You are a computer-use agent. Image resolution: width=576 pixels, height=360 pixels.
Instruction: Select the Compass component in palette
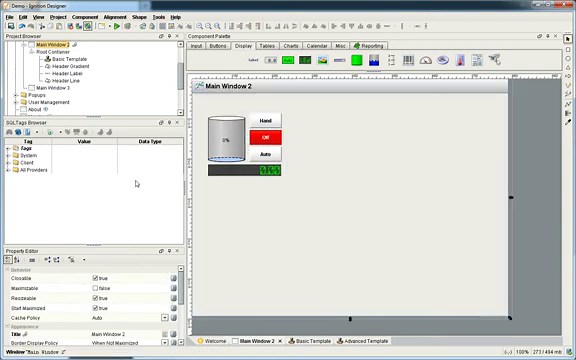(x=443, y=60)
